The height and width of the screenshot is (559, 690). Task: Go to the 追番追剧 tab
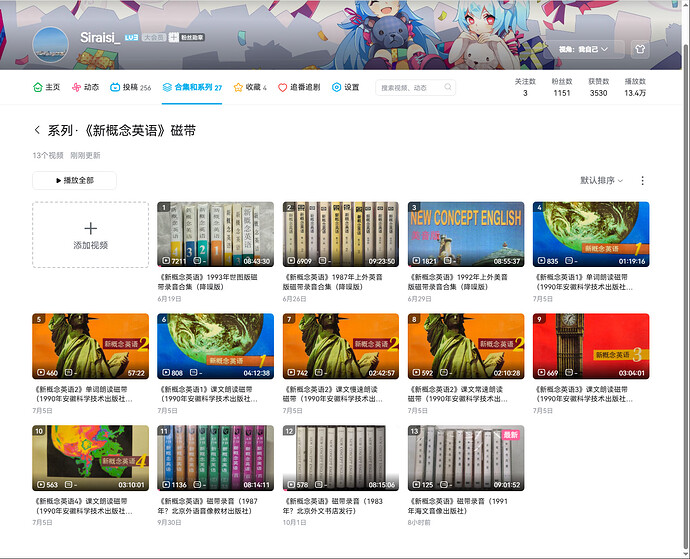(299, 87)
